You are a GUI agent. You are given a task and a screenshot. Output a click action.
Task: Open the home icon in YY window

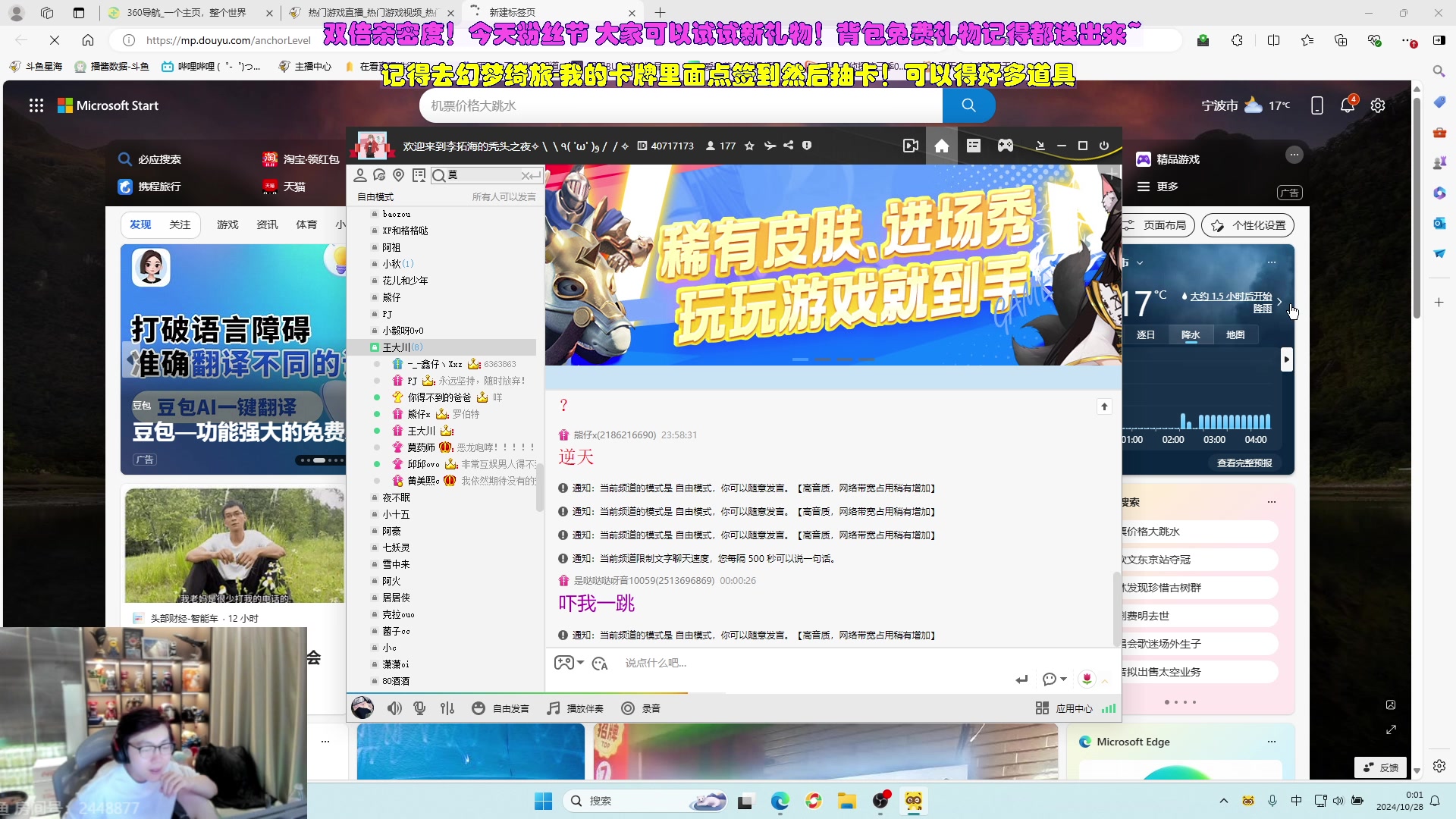[x=942, y=146]
